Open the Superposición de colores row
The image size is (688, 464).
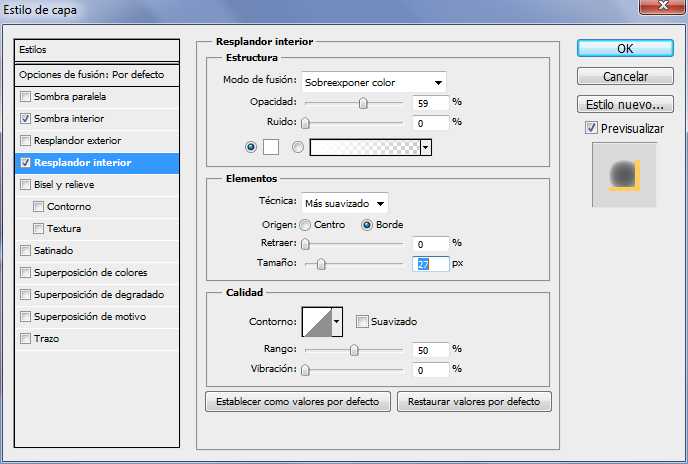[x=97, y=273]
